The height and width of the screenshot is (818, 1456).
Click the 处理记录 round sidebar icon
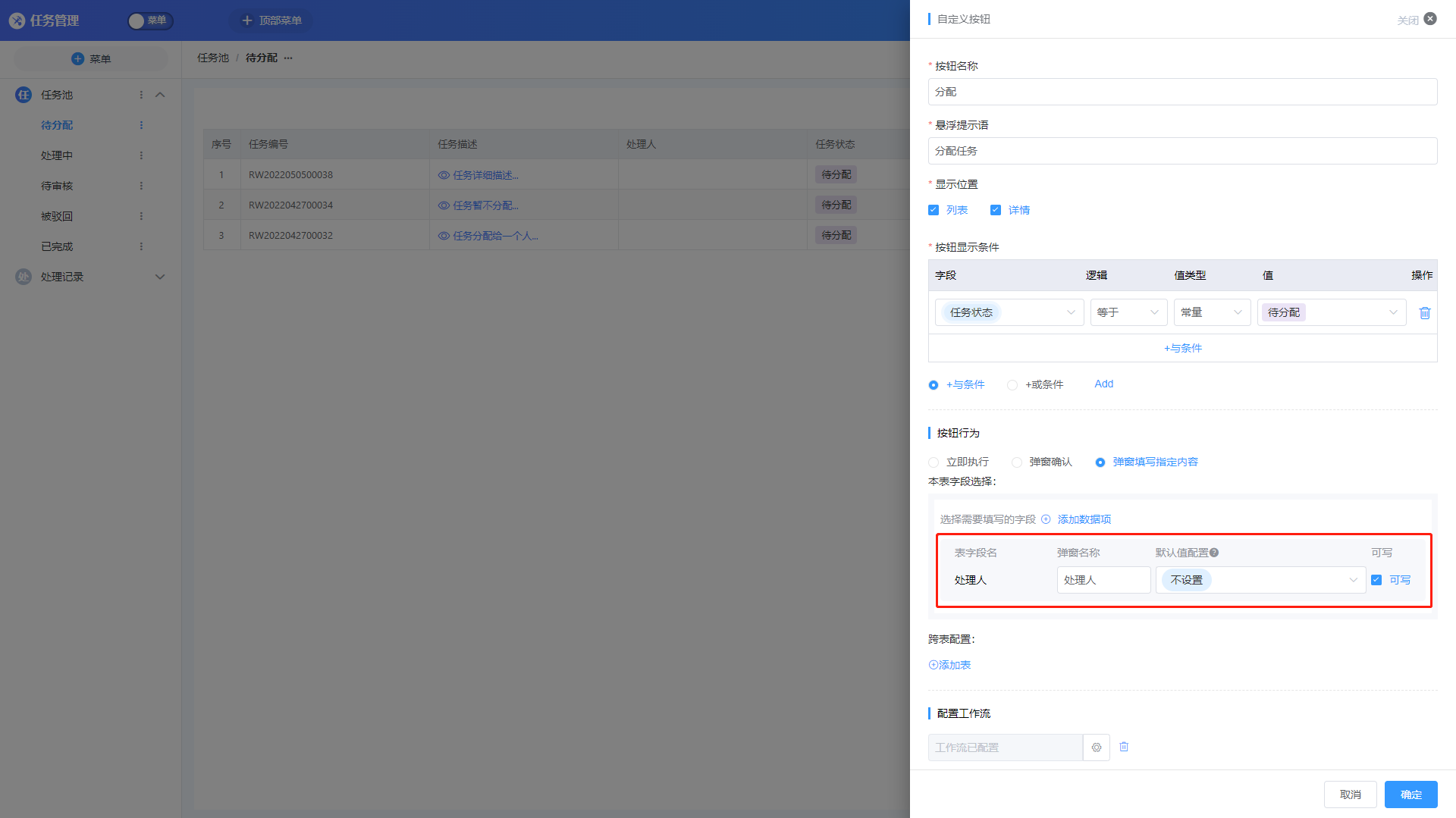tap(24, 277)
